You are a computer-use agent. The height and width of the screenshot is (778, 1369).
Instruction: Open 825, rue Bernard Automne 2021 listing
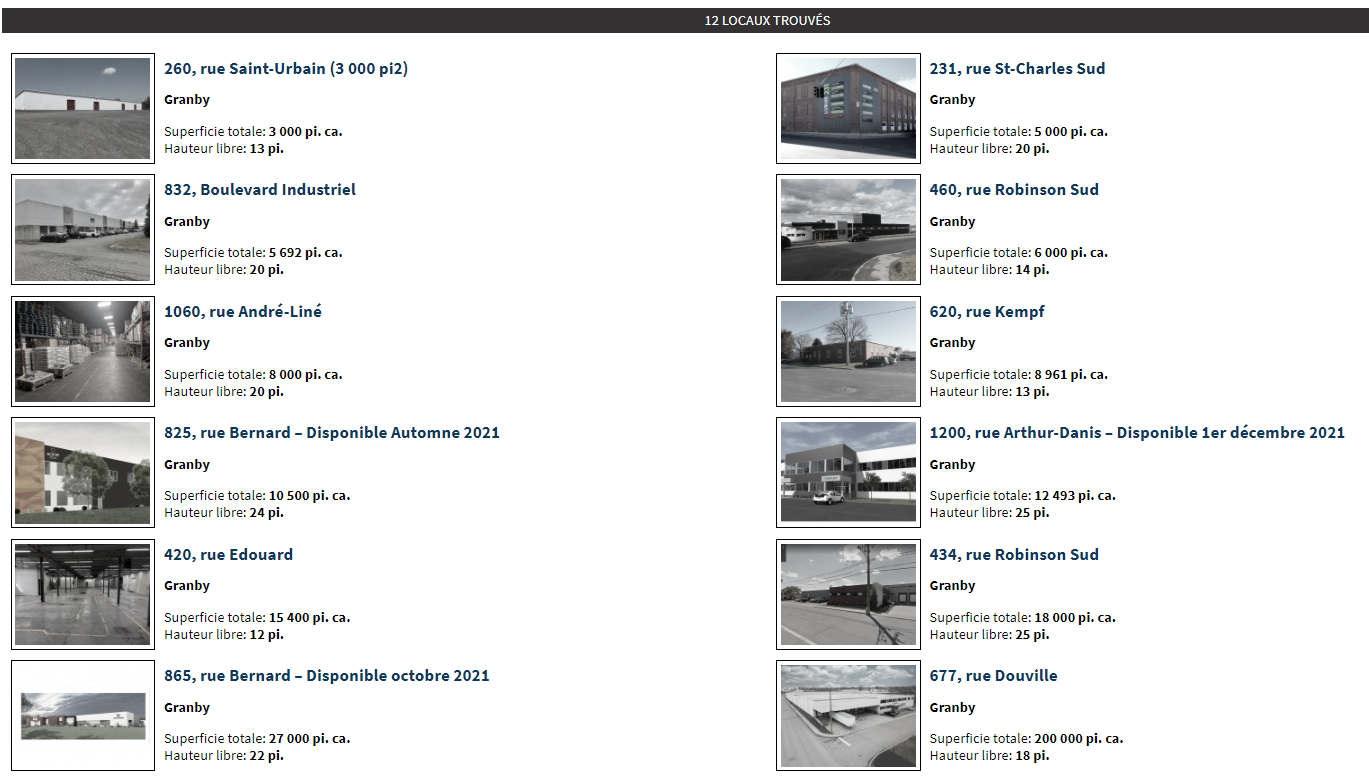click(332, 433)
